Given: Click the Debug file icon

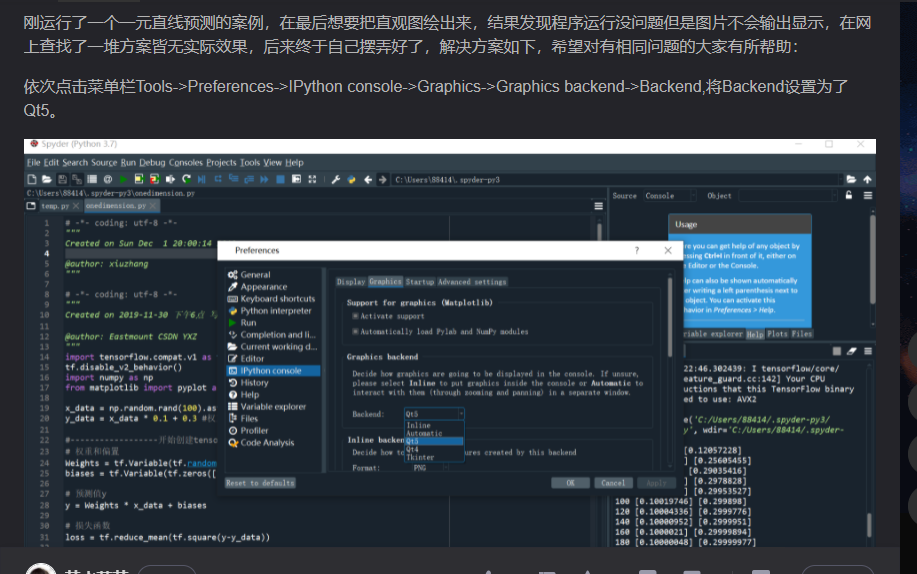Looking at the screenshot, I should 202,179.
